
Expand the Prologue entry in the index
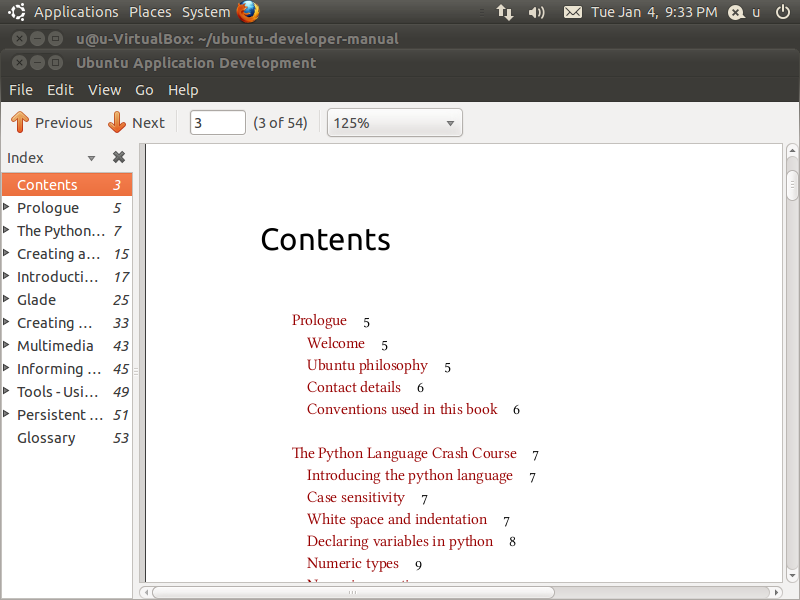click(x=7, y=208)
